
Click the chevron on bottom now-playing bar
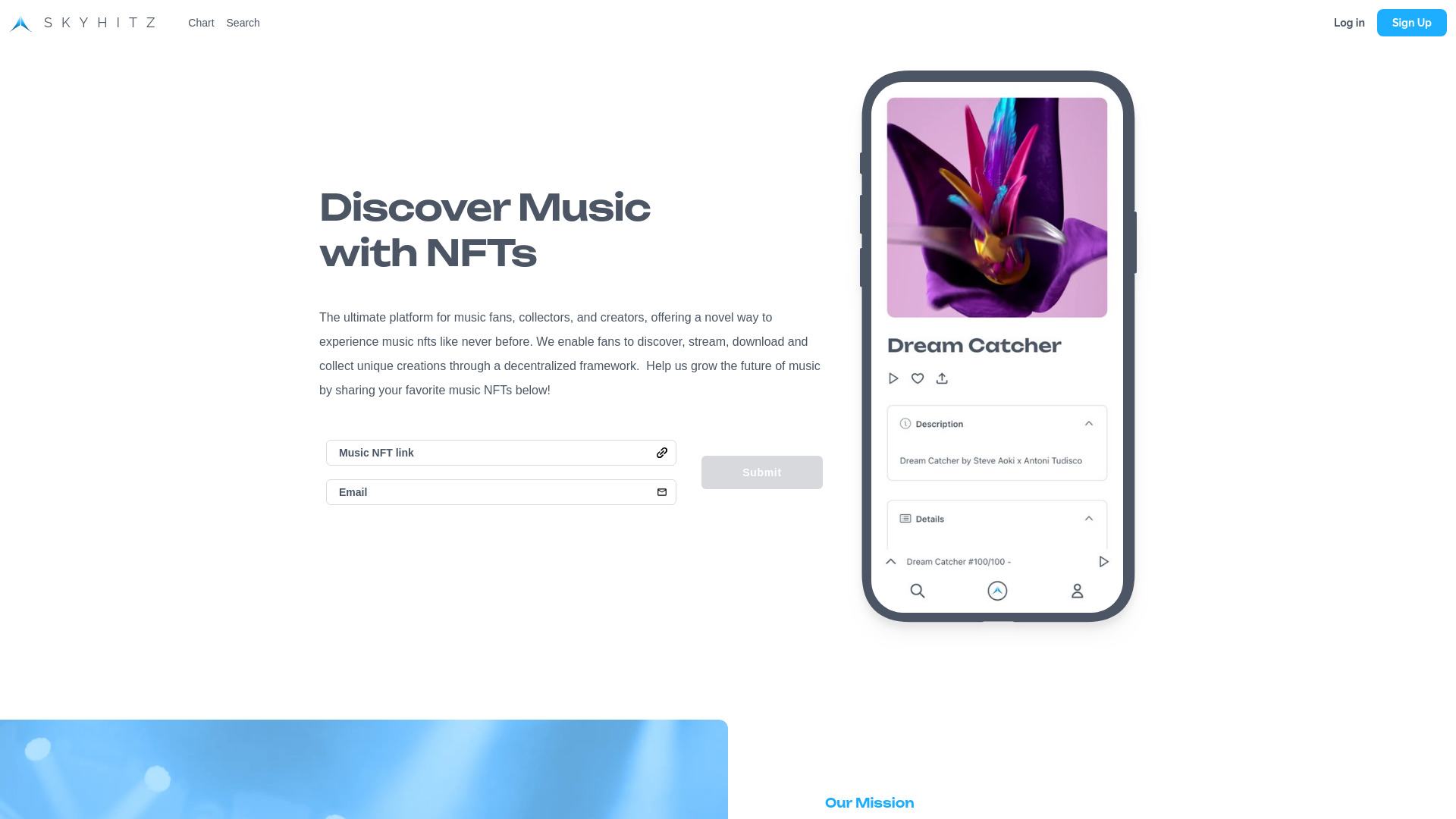[x=891, y=561]
